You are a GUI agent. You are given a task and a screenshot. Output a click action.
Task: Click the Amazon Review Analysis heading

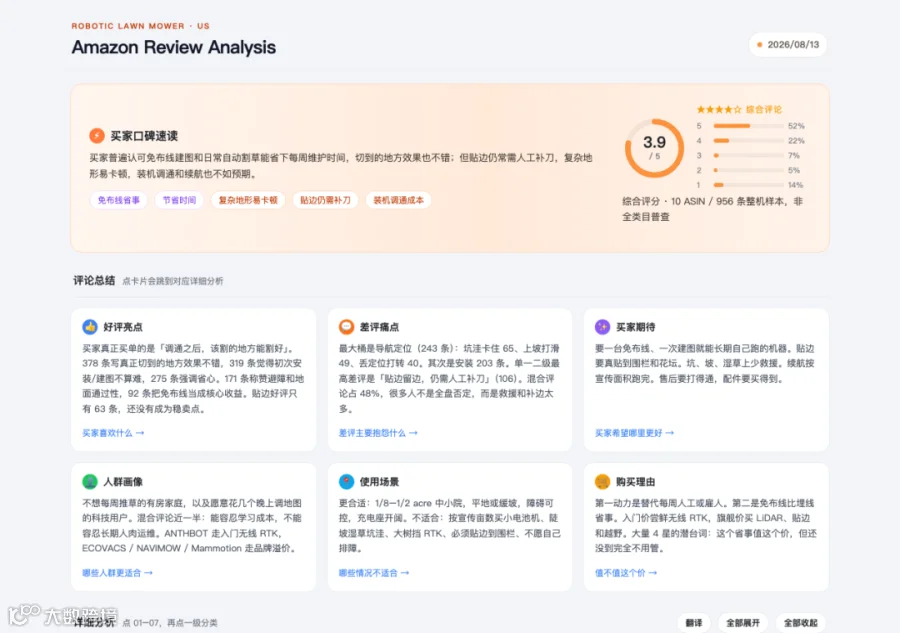[x=173, y=47]
